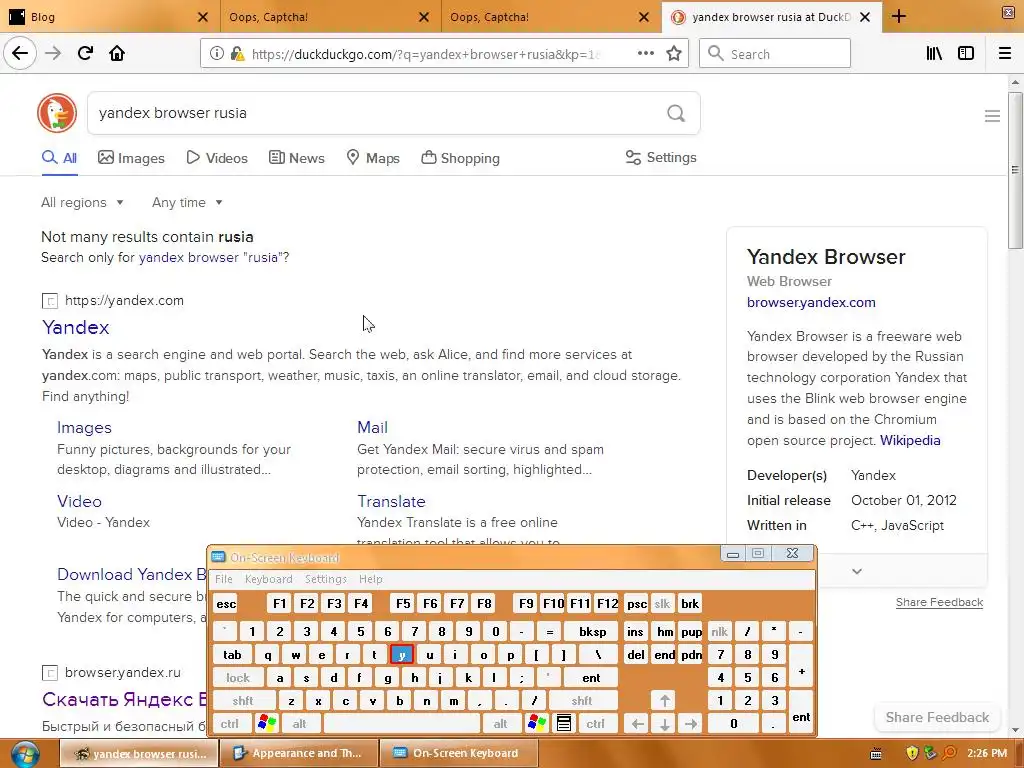Click the Windows Start orb
Image resolution: width=1024 pixels, height=768 pixels.
[x=25, y=754]
